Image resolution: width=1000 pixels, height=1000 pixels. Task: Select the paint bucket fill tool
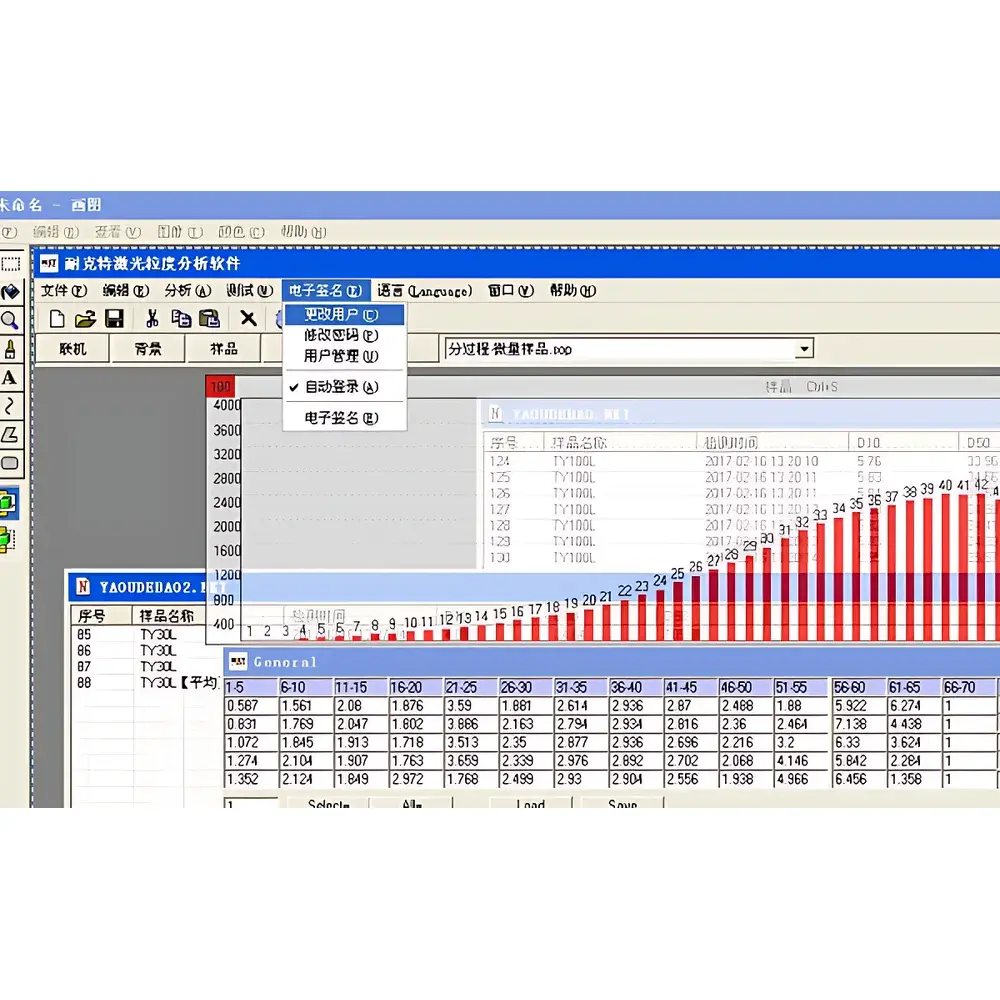pyautogui.click(x=11, y=291)
